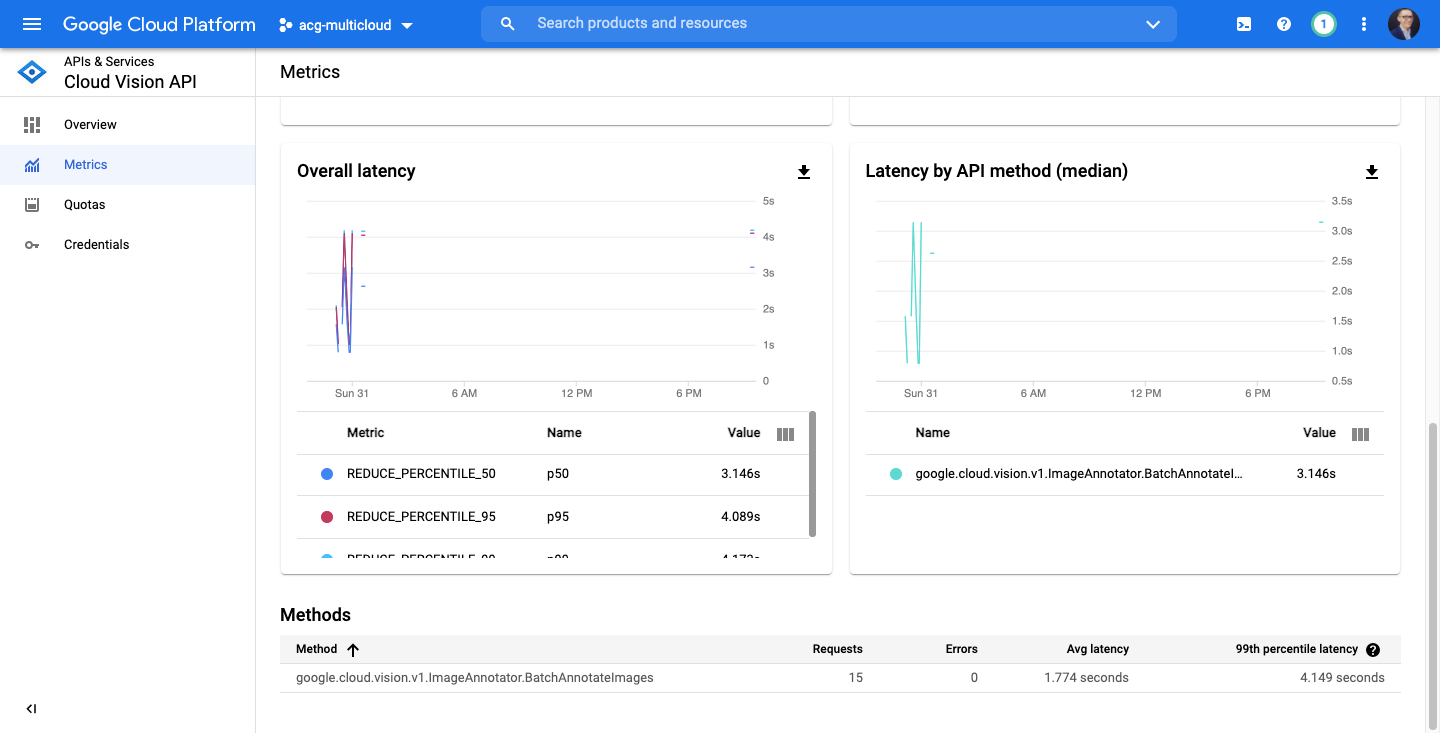The width and height of the screenshot is (1440, 733).
Task: Click the Google Cloud Platform logo
Action: click(x=159, y=24)
